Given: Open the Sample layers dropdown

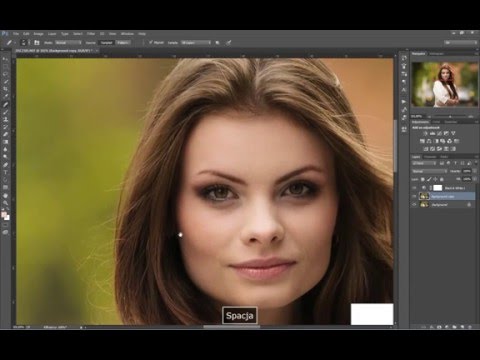Looking at the screenshot, I should pos(196,43).
